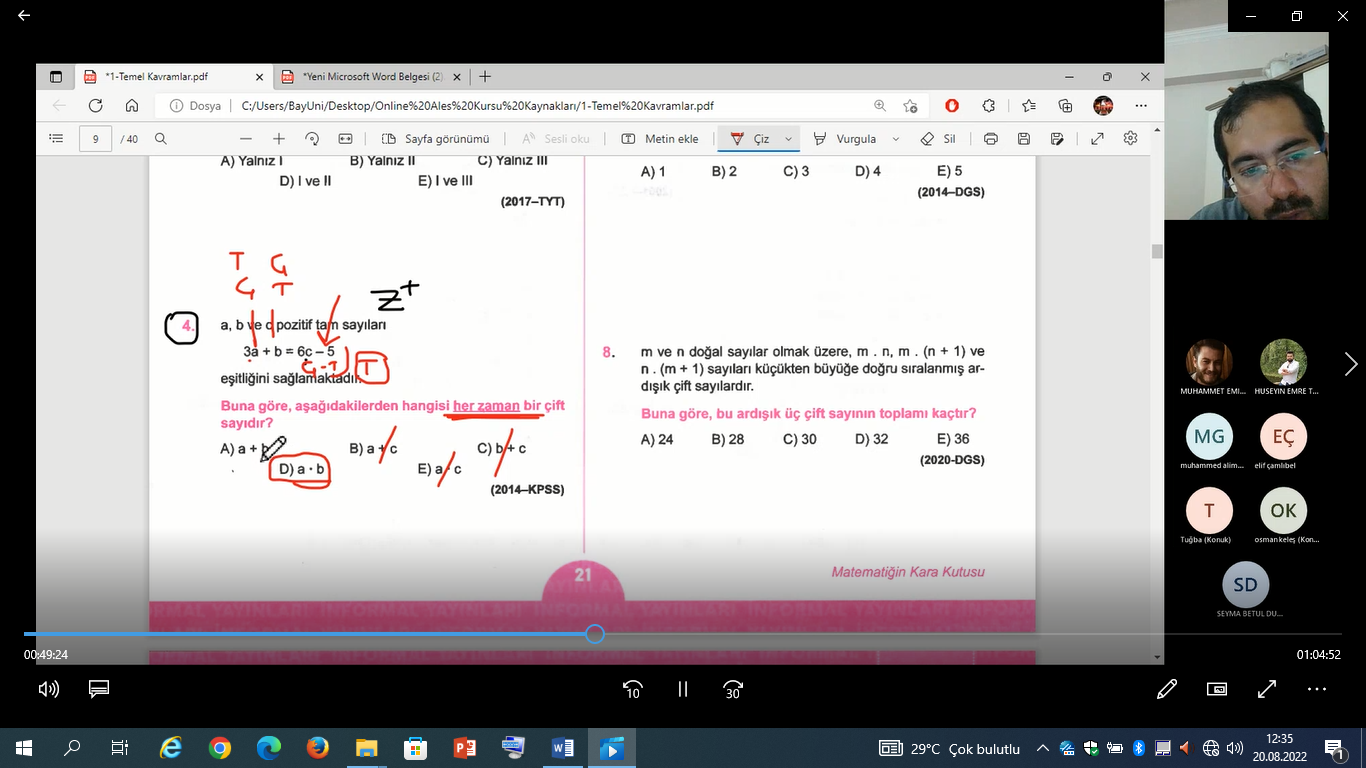The width and height of the screenshot is (1366, 768).
Task: Click the Sesli oku button
Action: (556, 139)
